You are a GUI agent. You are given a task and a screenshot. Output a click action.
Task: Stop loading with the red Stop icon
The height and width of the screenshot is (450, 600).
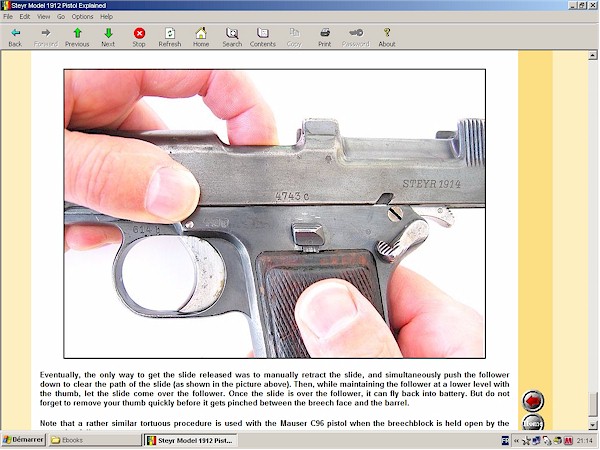(139, 38)
